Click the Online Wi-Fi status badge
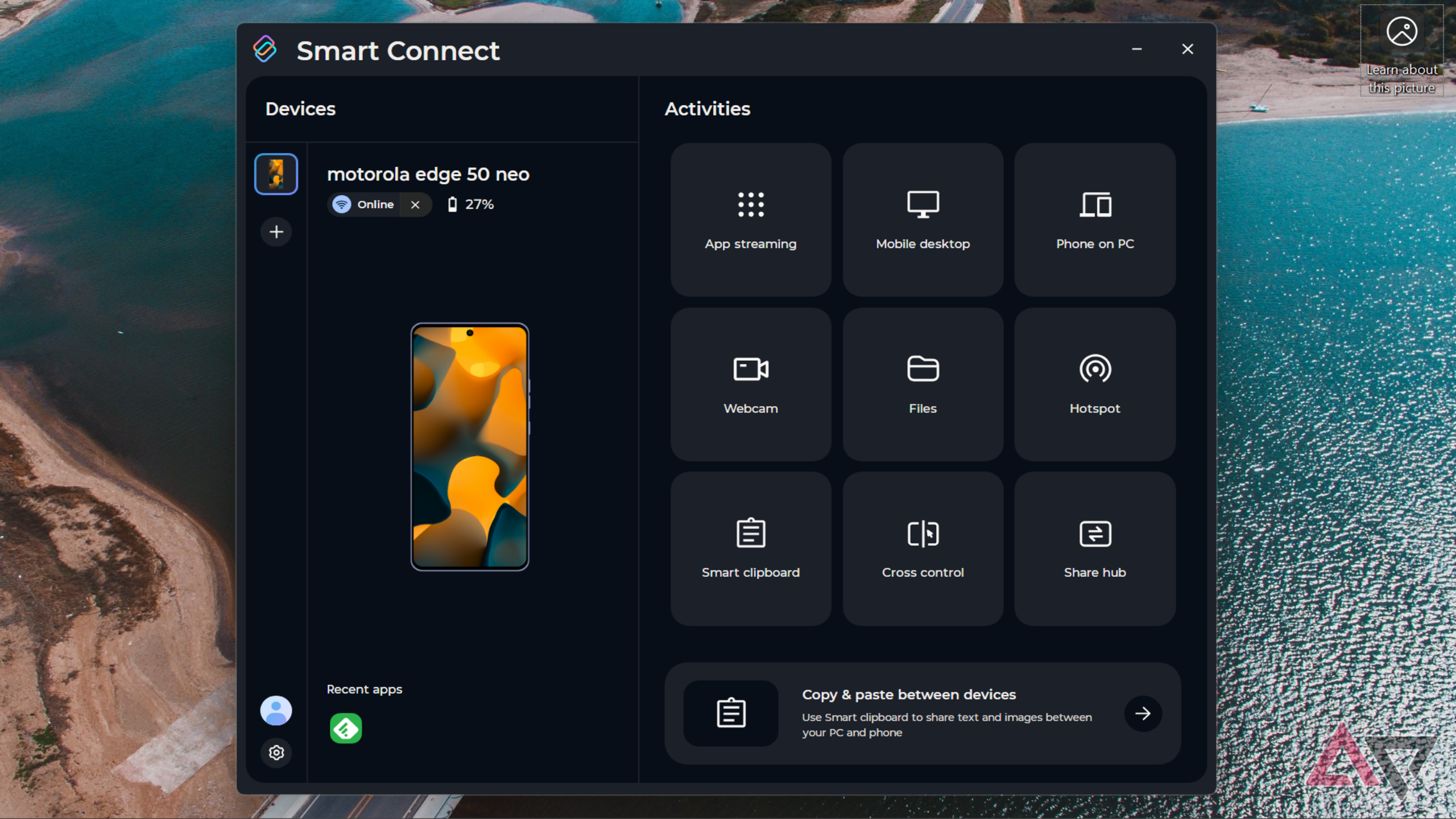Viewport: 1456px width, 819px height. pyautogui.click(x=364, y=205)
